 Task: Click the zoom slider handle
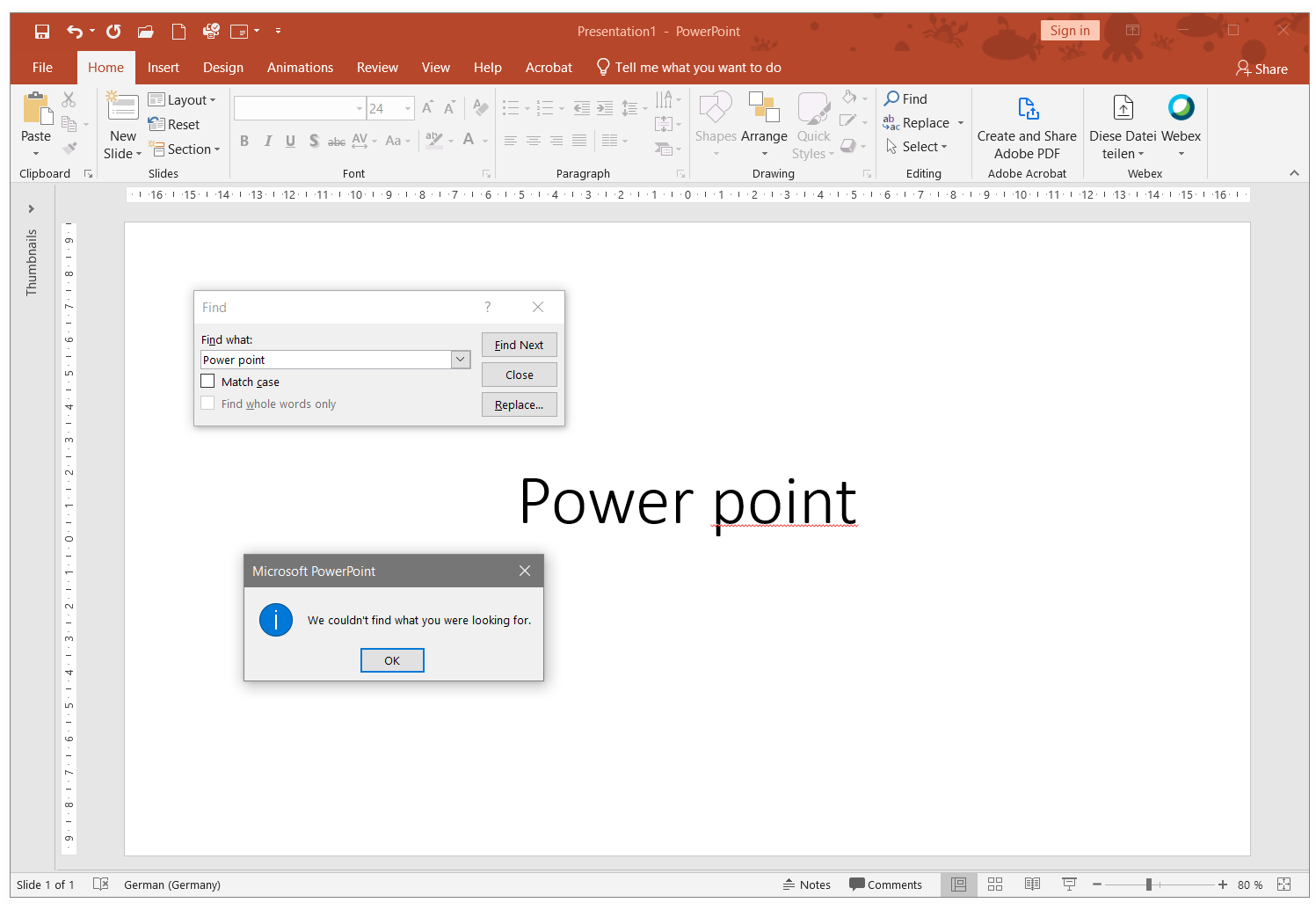coord(1149,885)
